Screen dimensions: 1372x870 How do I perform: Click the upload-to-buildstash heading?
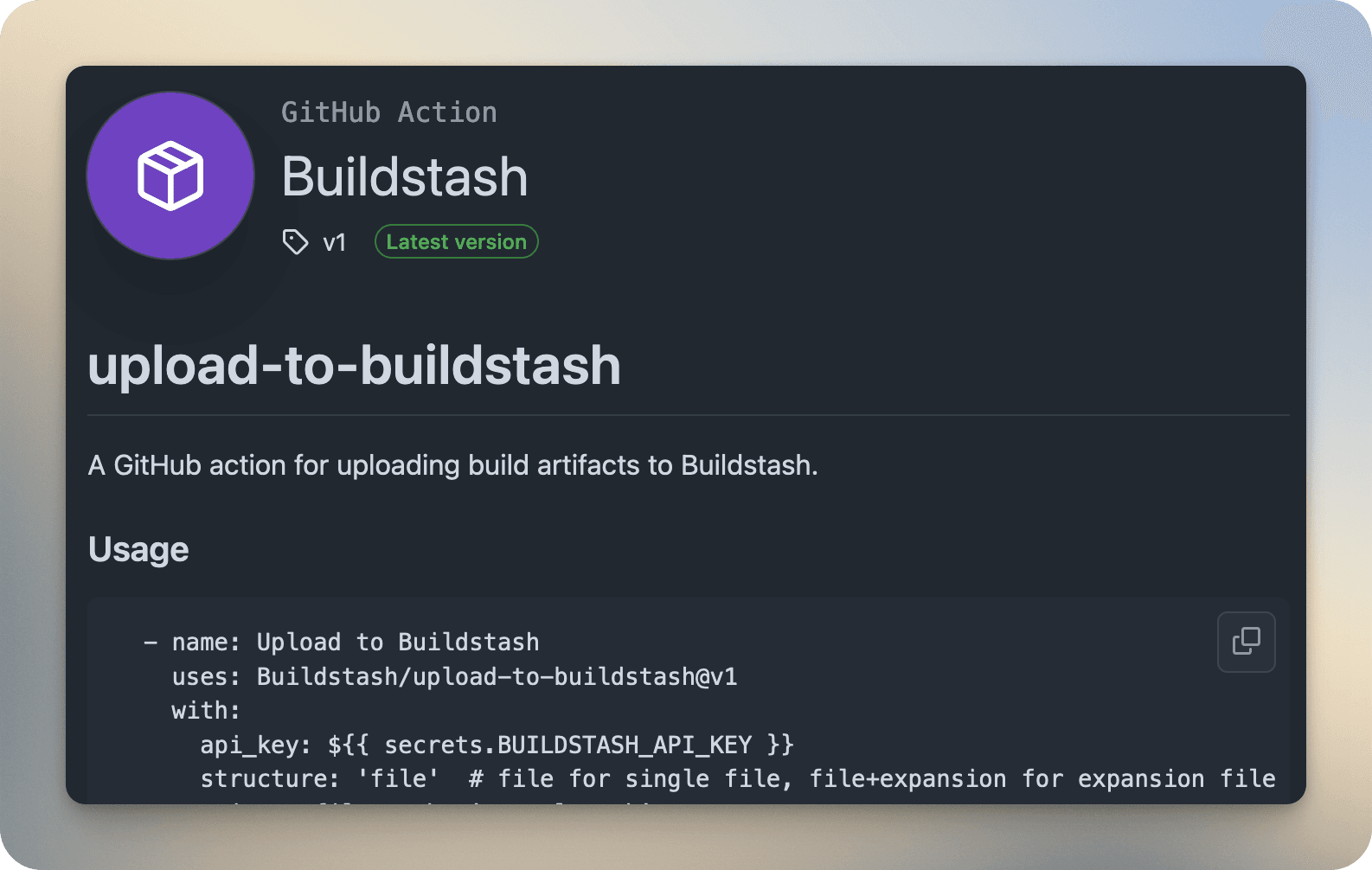point(355,366)
